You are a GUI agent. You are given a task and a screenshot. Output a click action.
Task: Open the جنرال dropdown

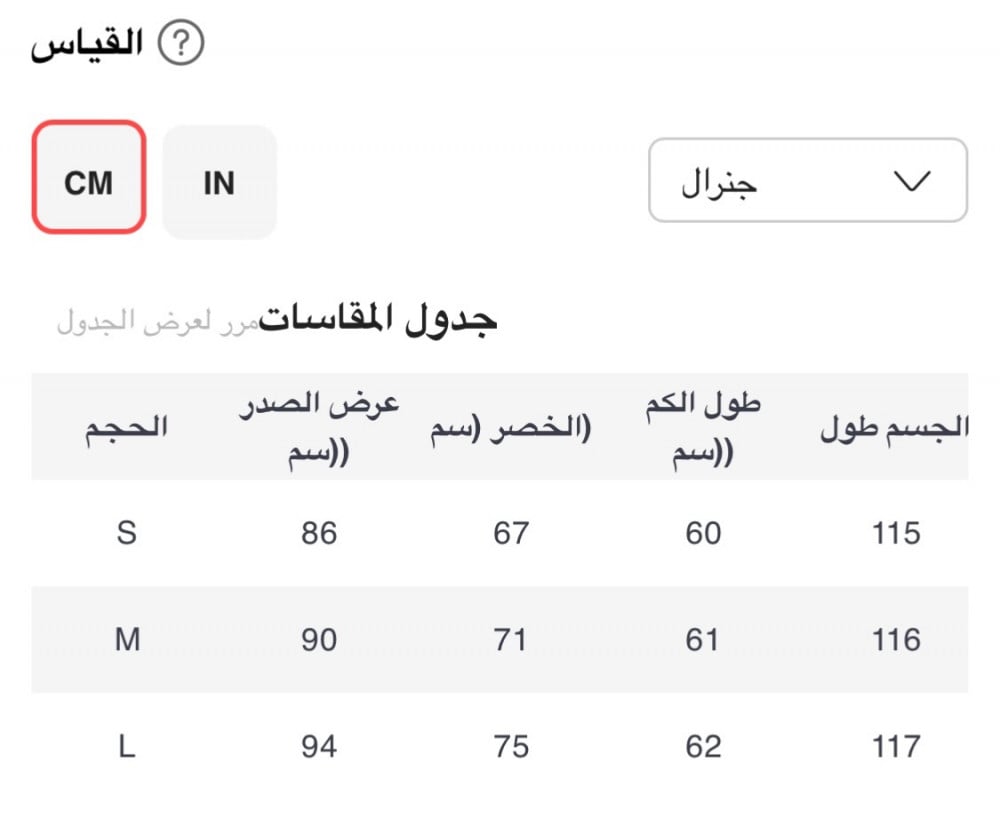point(808,180)
